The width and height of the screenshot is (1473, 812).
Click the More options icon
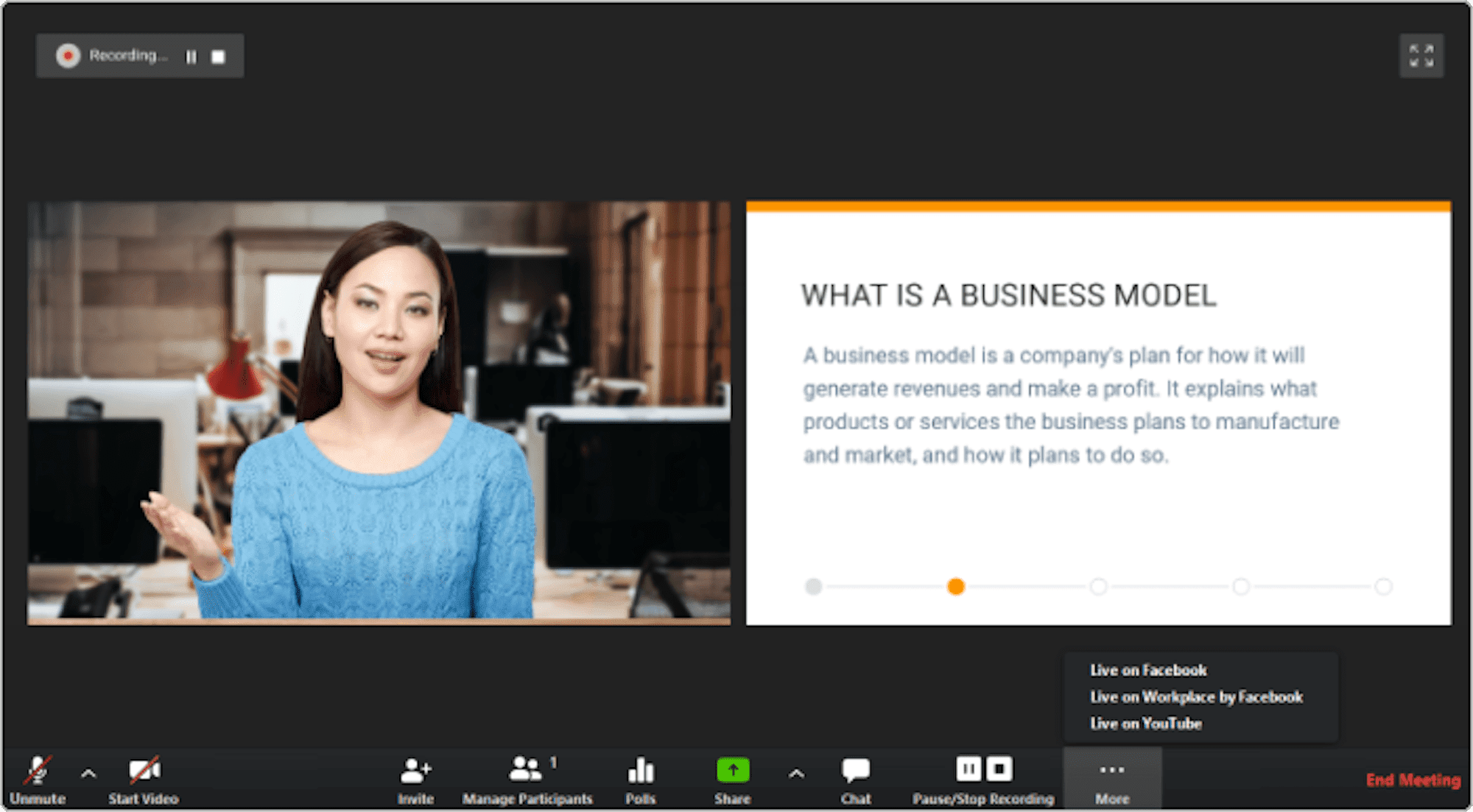(1112, 770)
